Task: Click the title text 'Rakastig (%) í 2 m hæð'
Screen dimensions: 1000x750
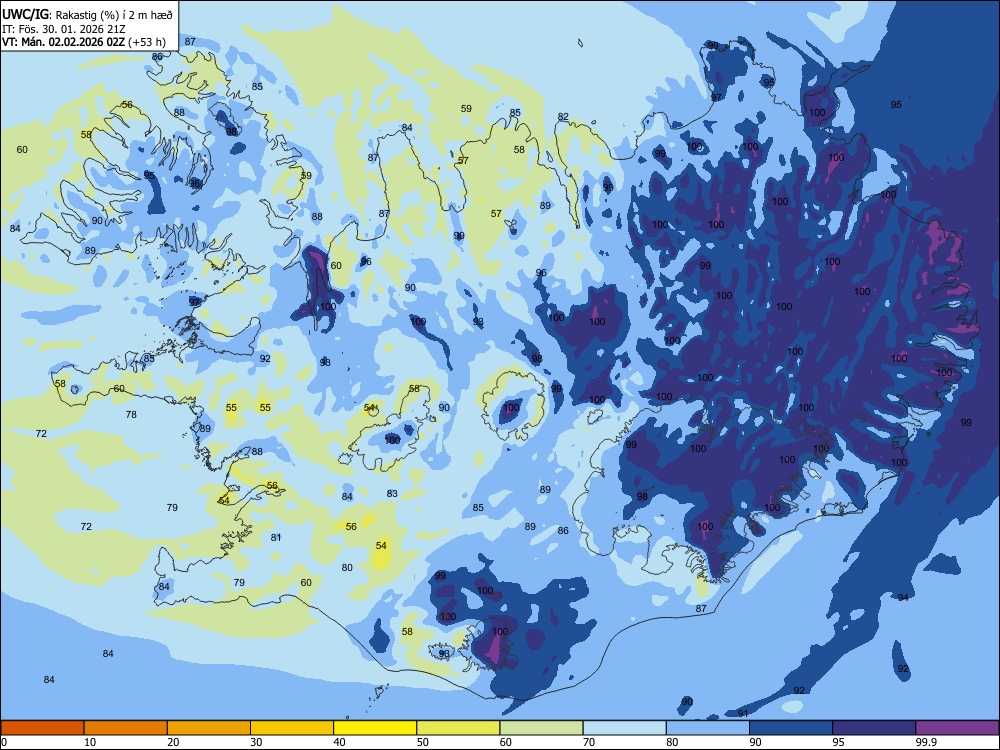Action: (x=114, y=15)
